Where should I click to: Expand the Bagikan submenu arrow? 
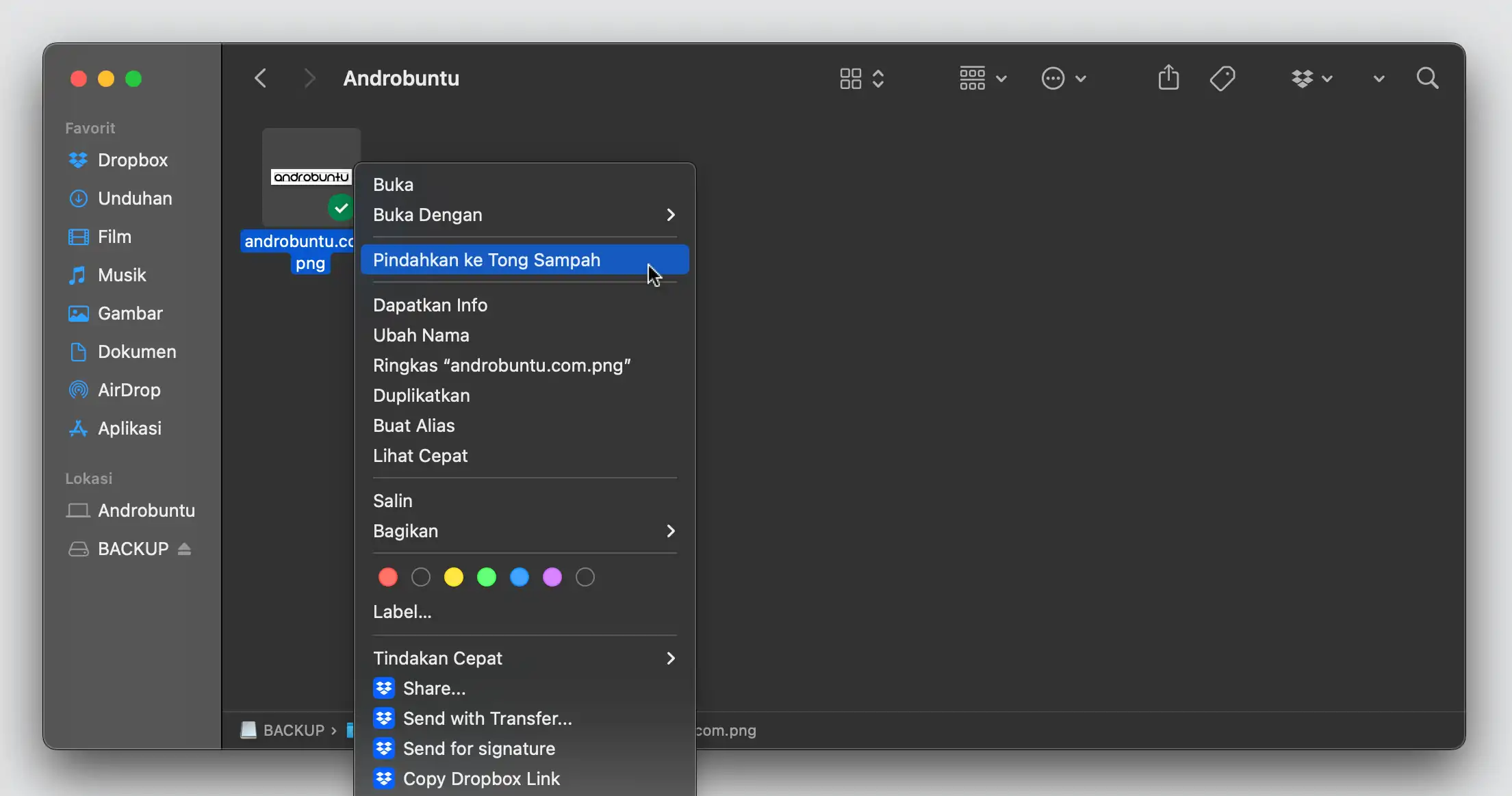670,530
